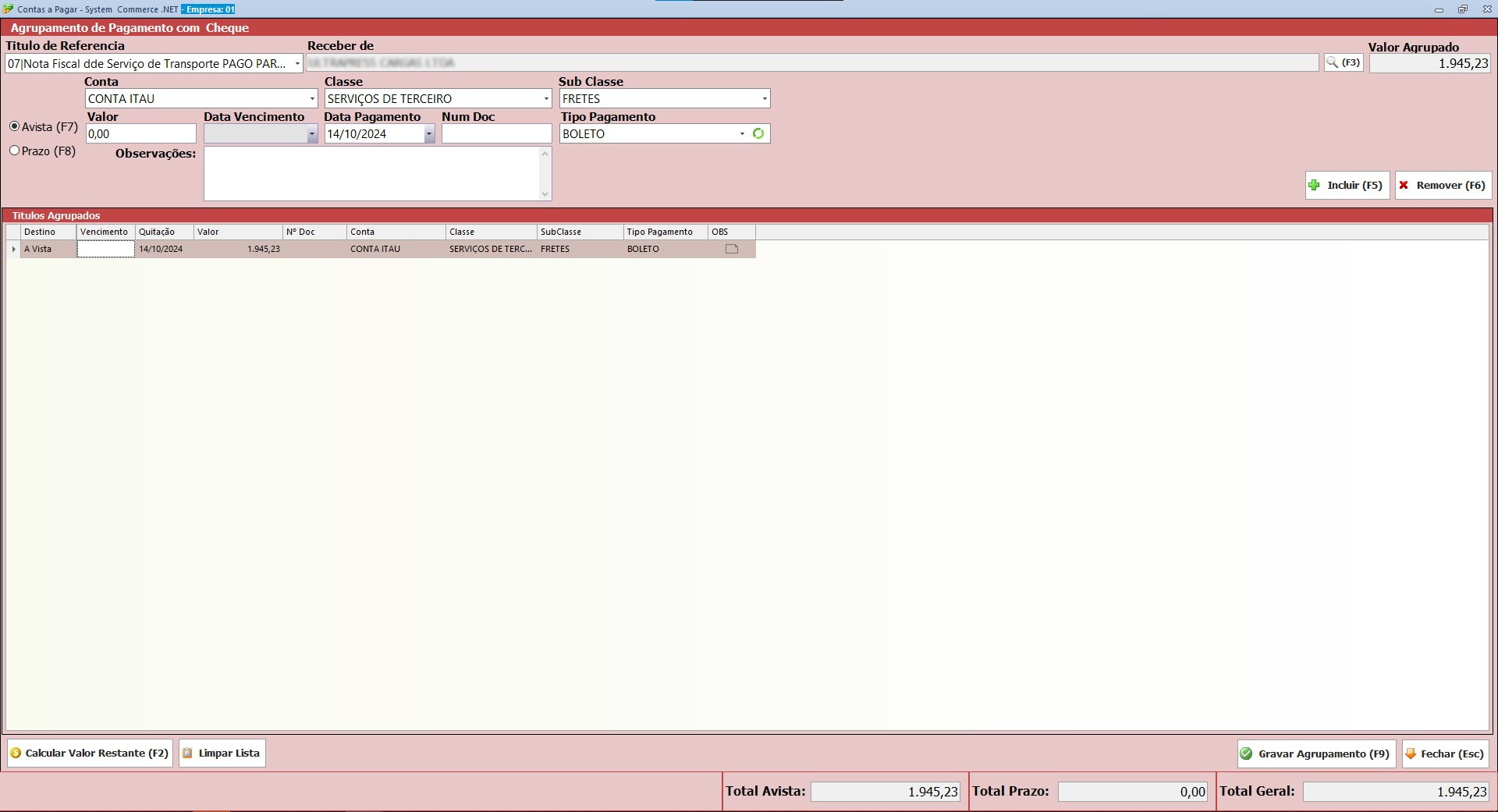Expand the Conta dropdown showing CONTA ITAU
This screenshot has height=812, width=1498.
(x=312, y=99)
